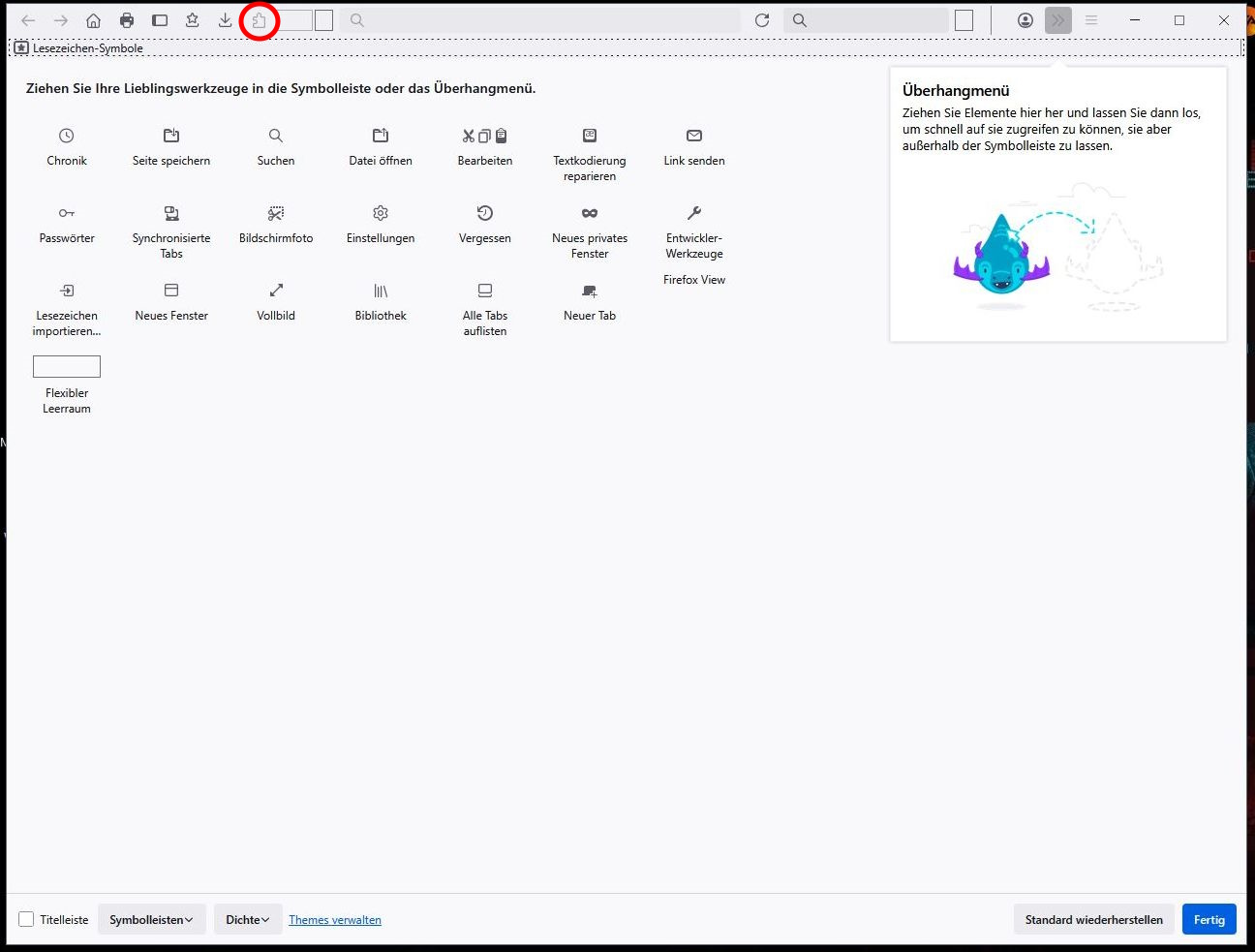
Task: Click the extensions puzzle piece icon
Action: (259, 20)
